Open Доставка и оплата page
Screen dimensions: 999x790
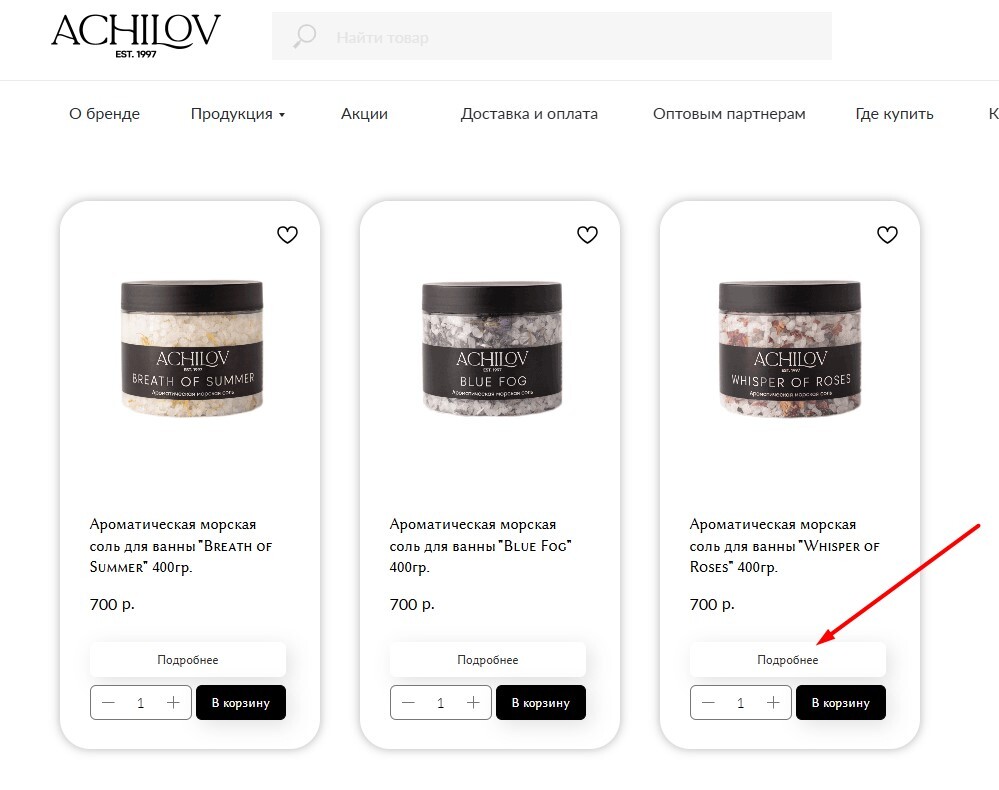(x=529, y=114)
